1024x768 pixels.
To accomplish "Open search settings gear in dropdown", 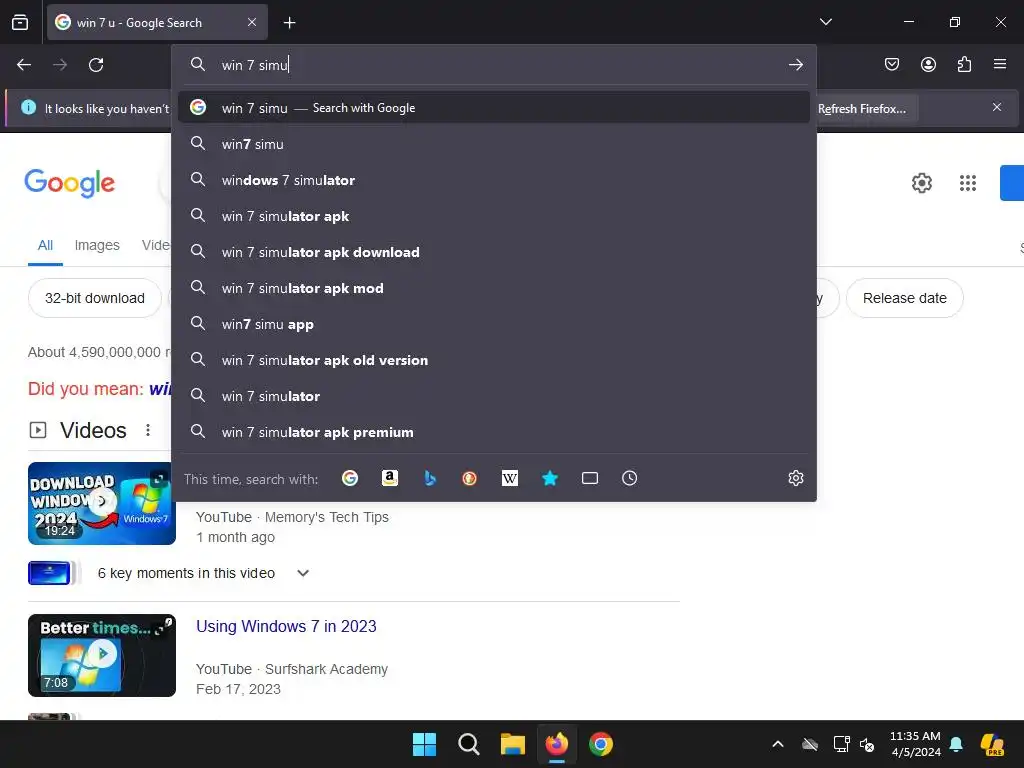I will (795, 478).
